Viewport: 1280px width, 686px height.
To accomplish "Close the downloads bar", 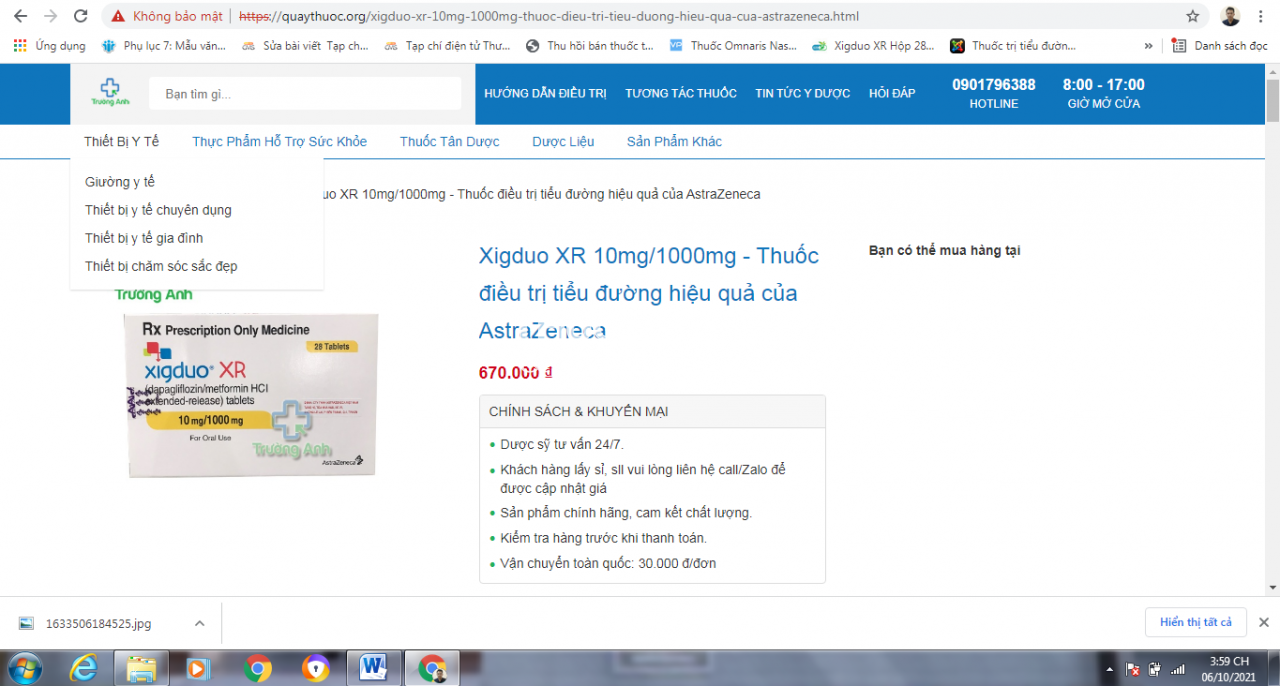I will [1263, 622].
